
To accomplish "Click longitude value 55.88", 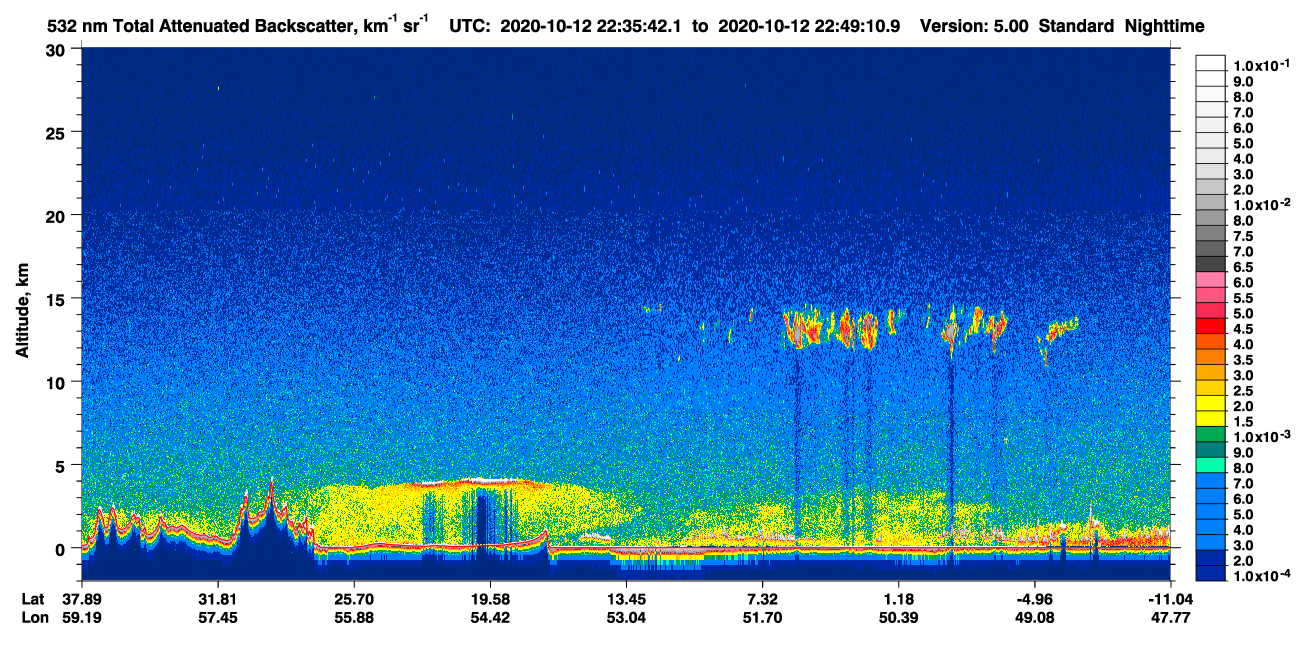I will (353, 617).
